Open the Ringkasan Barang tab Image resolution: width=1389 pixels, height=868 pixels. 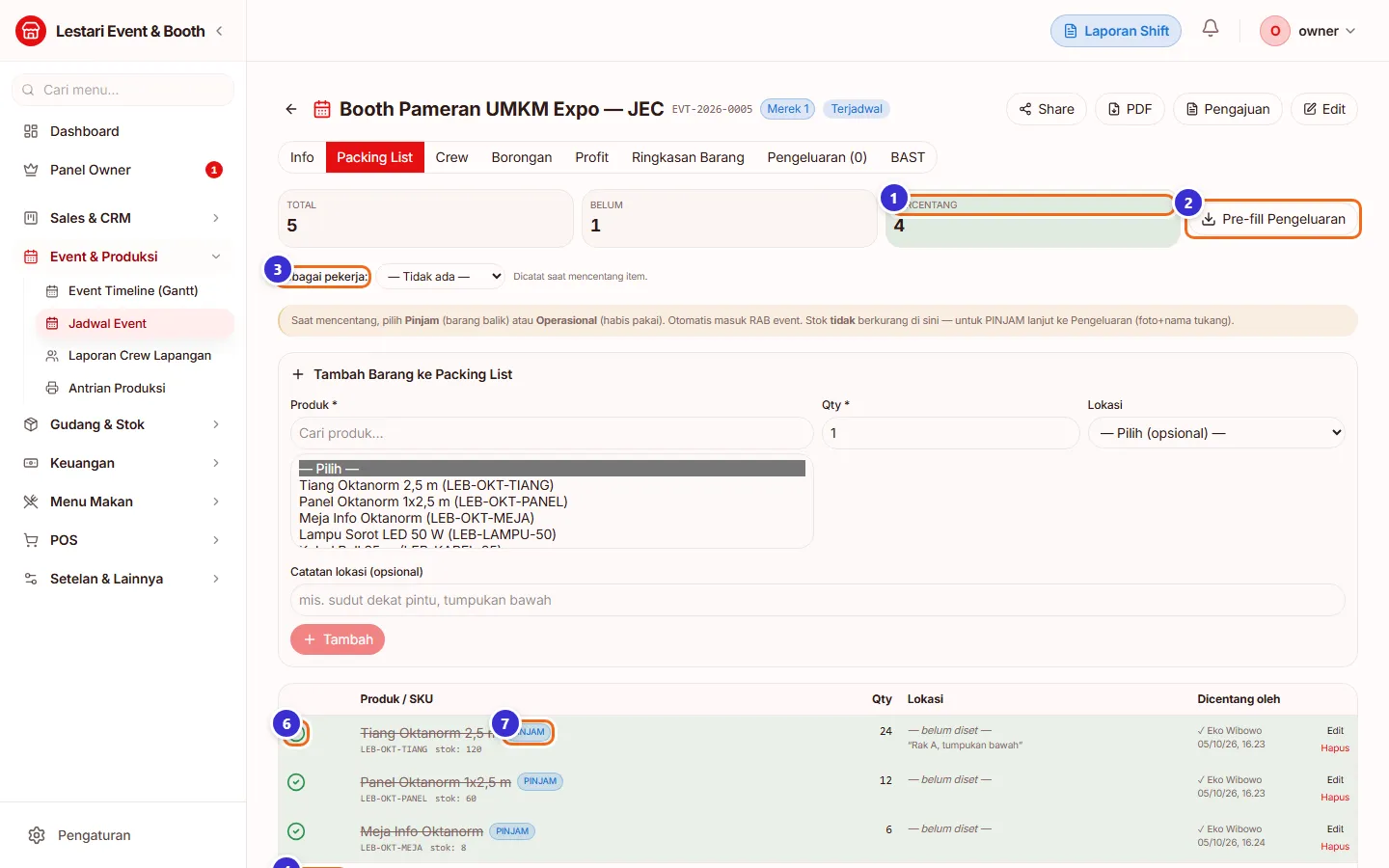[688, 157]
